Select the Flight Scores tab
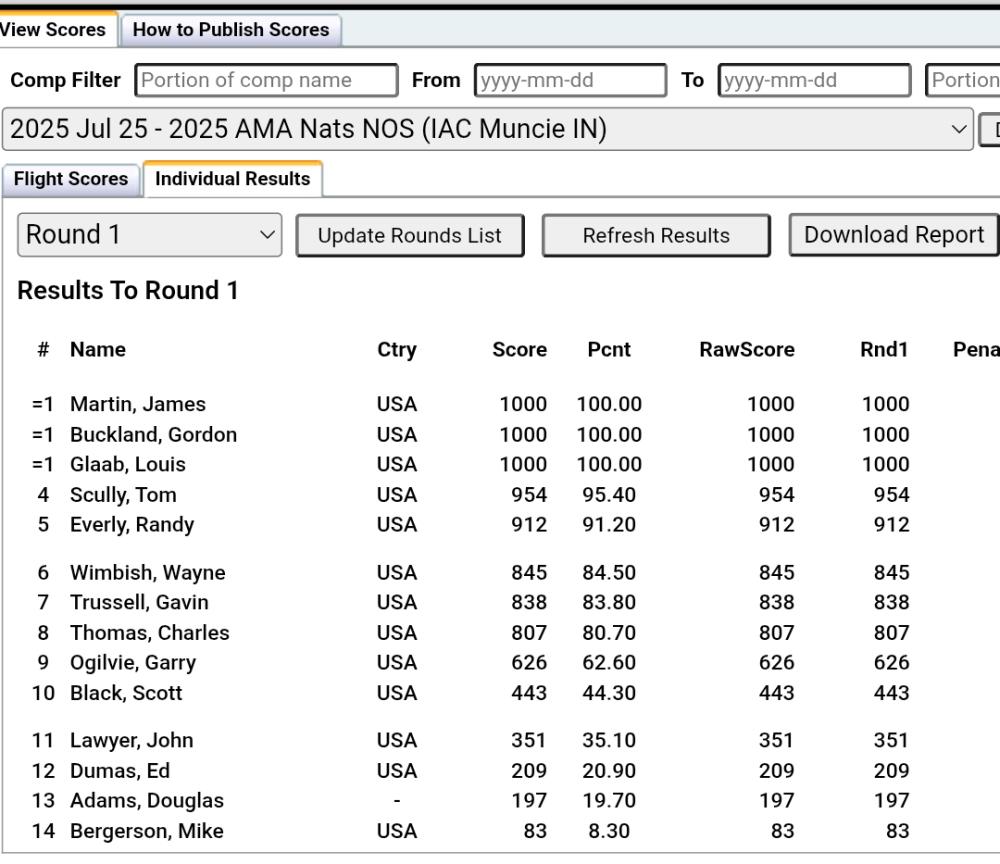The width and height of the screenshot is (1000, 864). pos(71,179)
